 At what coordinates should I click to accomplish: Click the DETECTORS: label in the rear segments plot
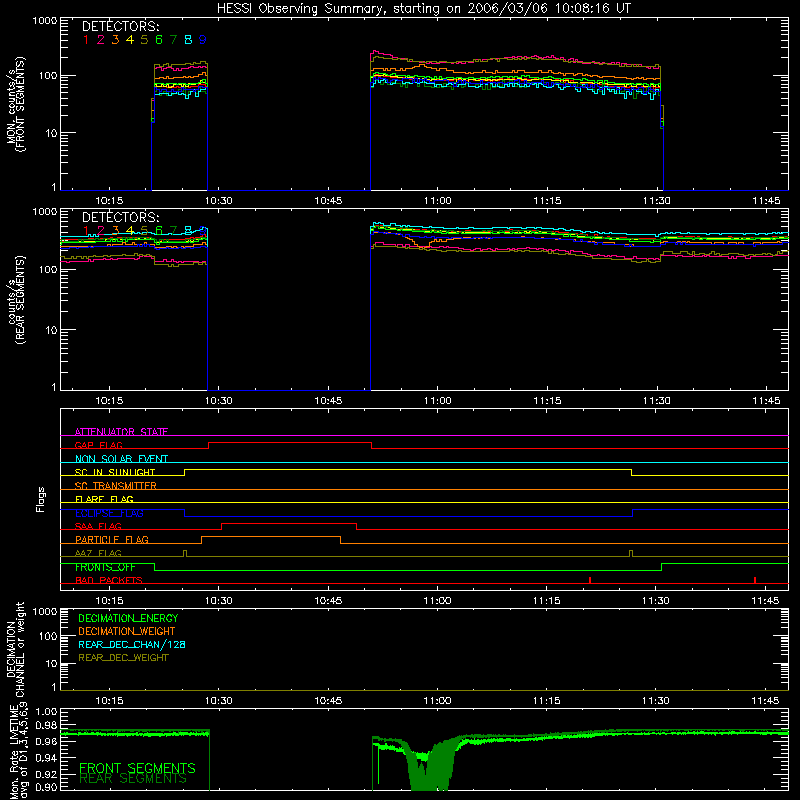click(121, 217)
